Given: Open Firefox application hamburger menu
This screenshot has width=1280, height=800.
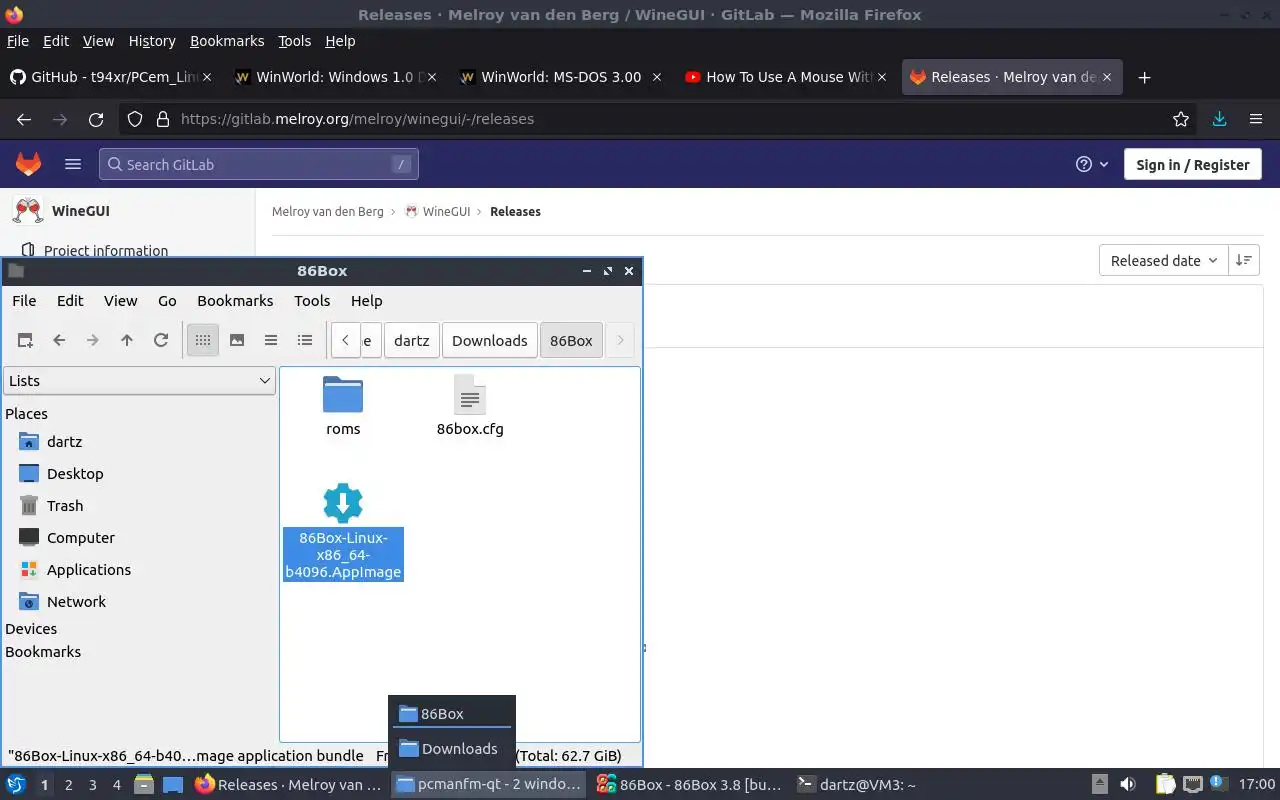Looking at the screenshot, I should pyautogui.click(x=1256, y=119).
